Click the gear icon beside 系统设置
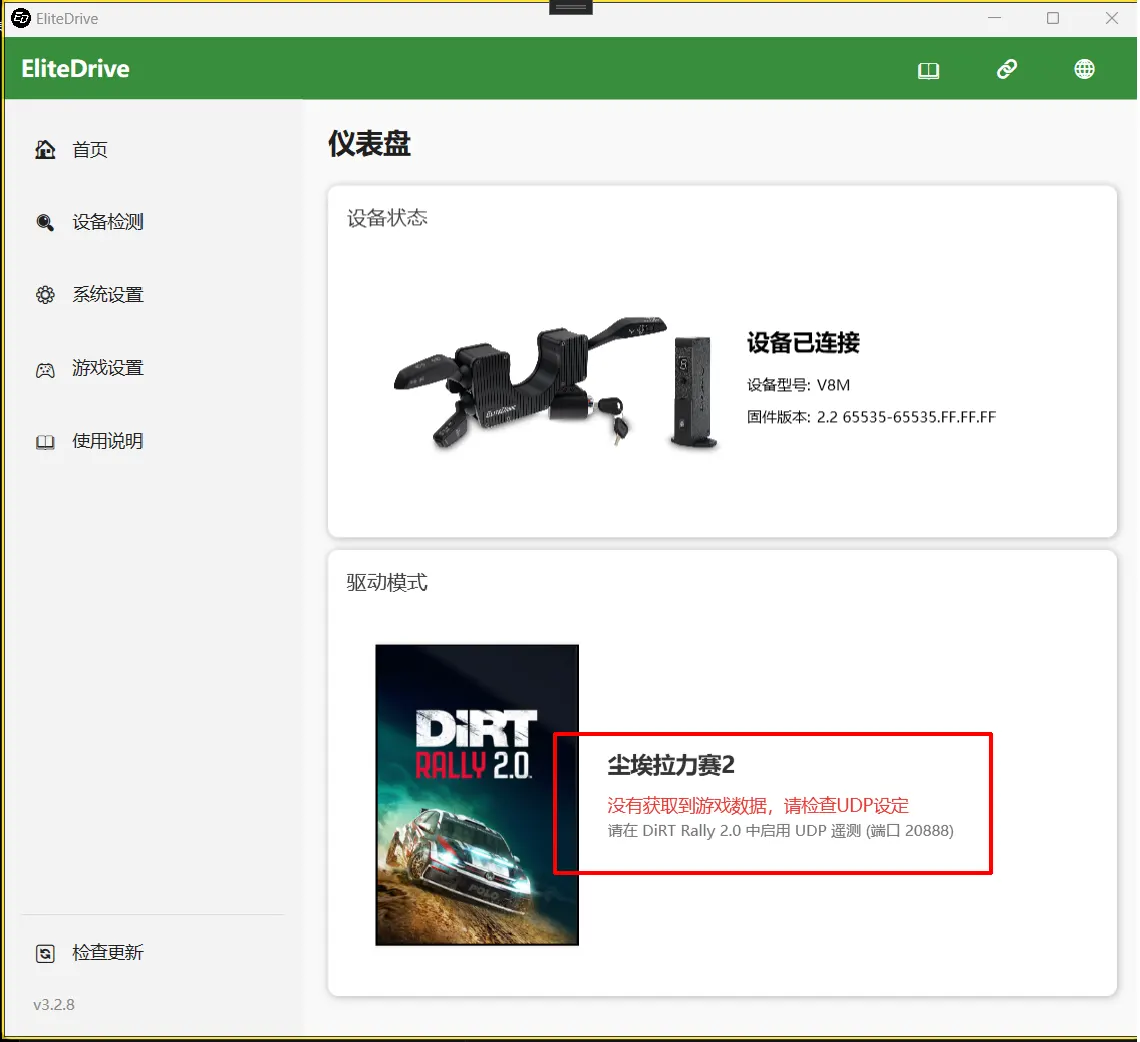The height and width of the screenshot is (1042, 1140). (x=45, y=295)
